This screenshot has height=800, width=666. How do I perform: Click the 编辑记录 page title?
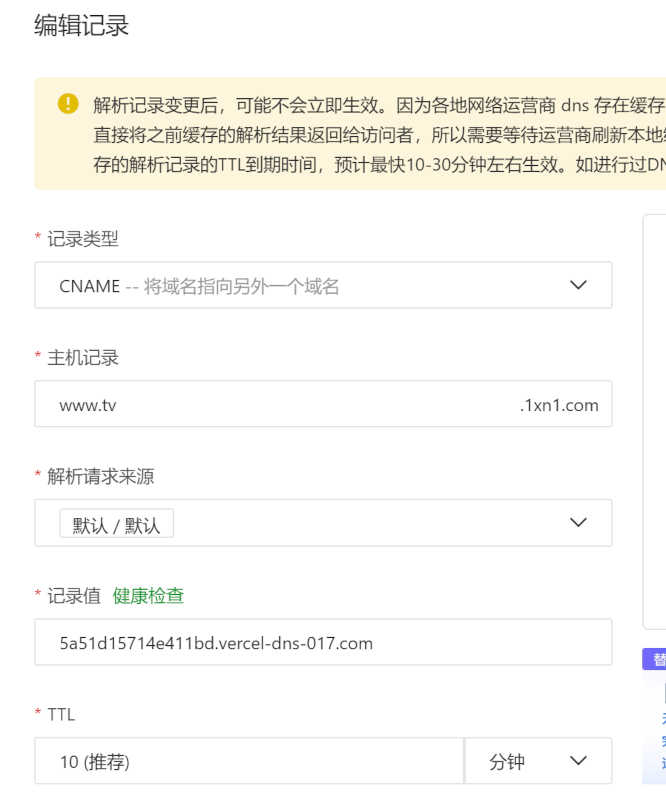pos(82,26)
